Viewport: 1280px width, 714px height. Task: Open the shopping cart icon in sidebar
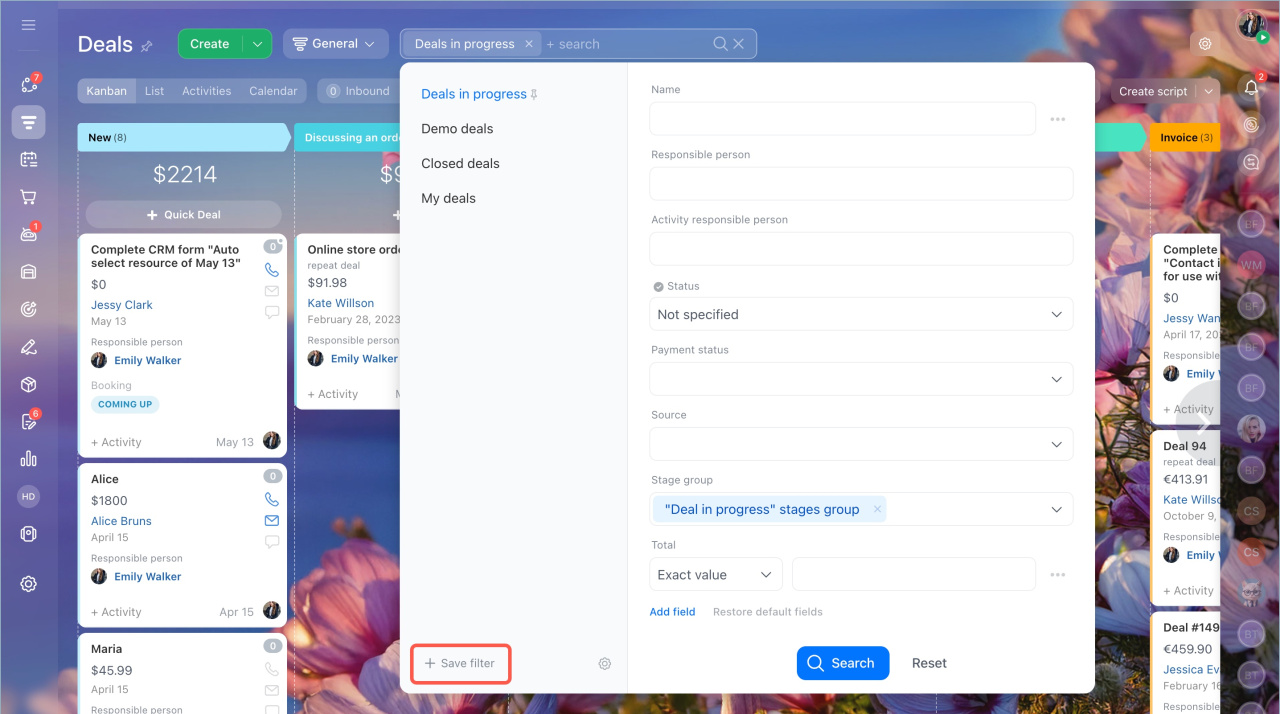(x=28, y=197)
